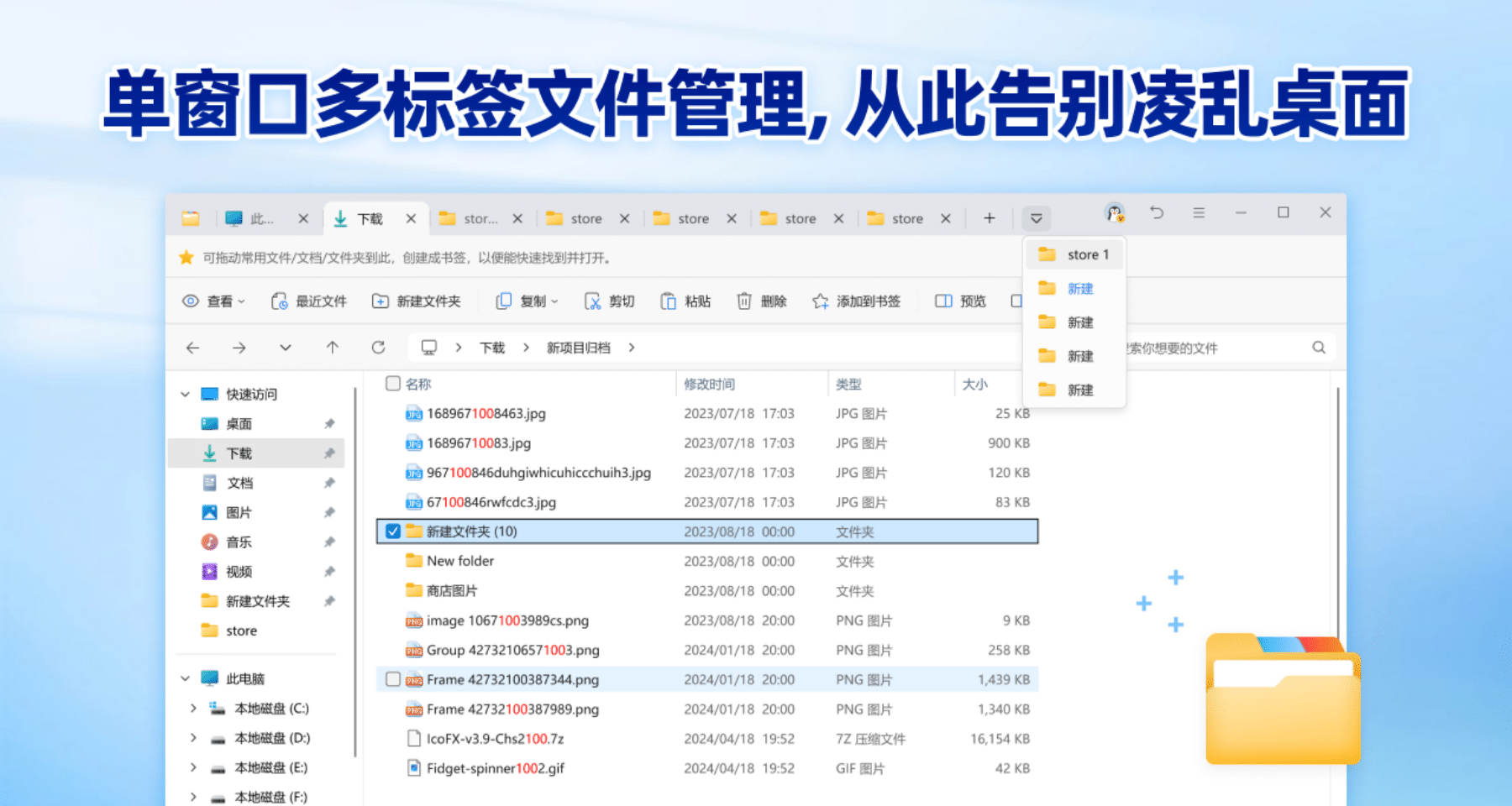Click the undo close tab icon
Image resolution: width=1512 pixels, height=806 pixels.
pos(1157,213)
